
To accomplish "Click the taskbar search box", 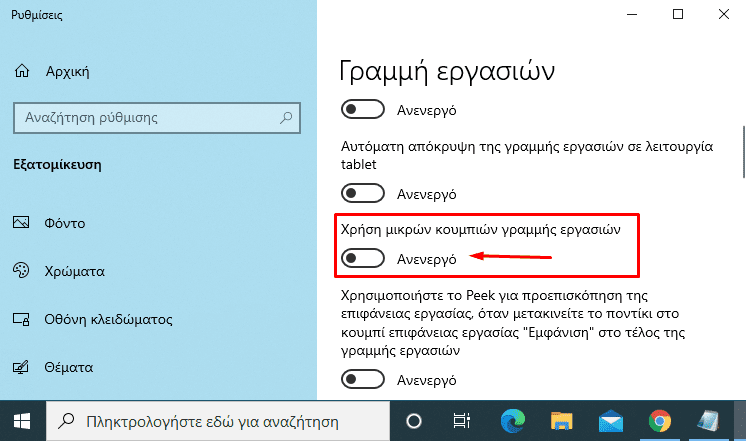I will pos(218,421).
